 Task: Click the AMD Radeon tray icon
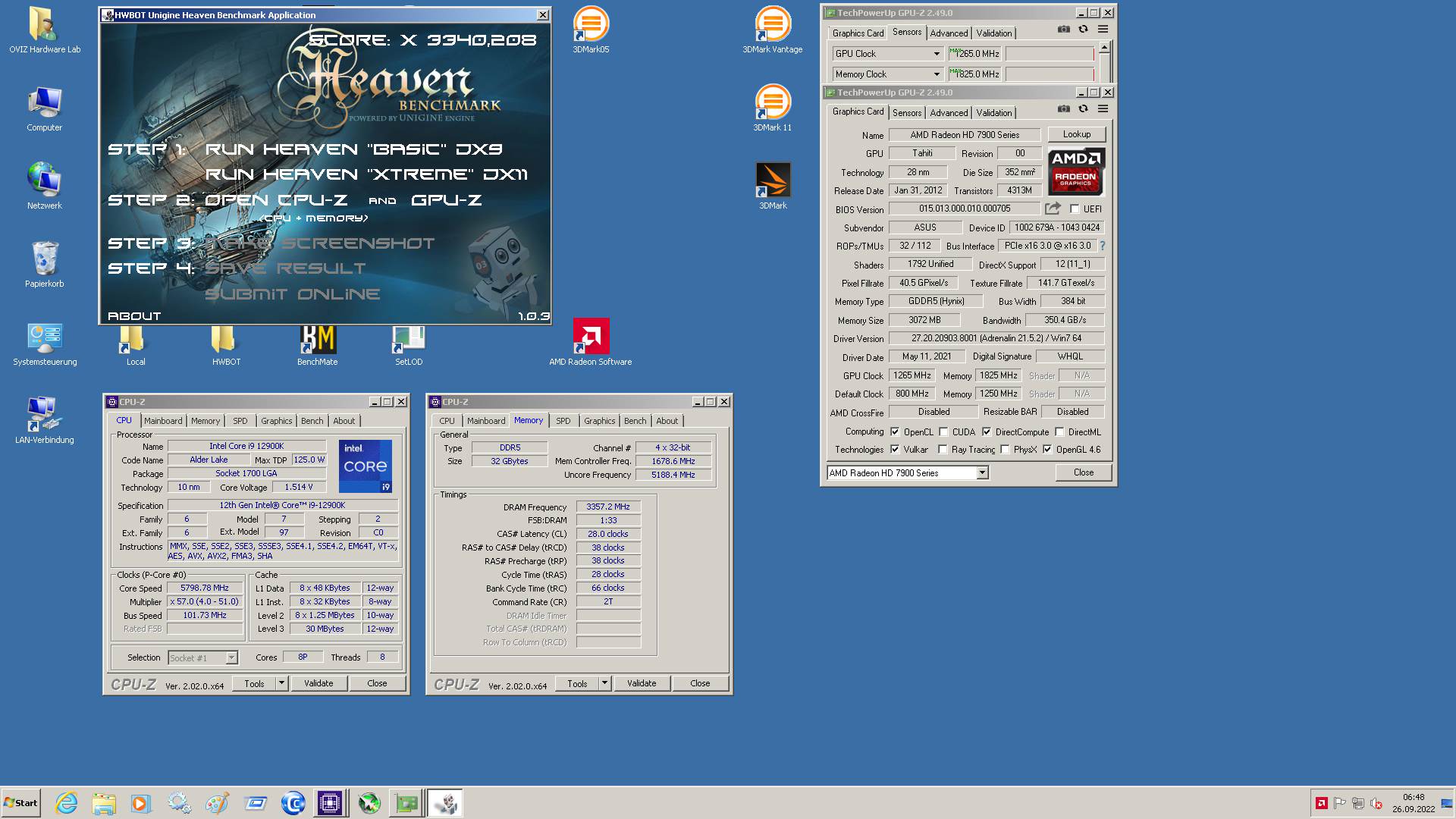[x=1321, y=803]
